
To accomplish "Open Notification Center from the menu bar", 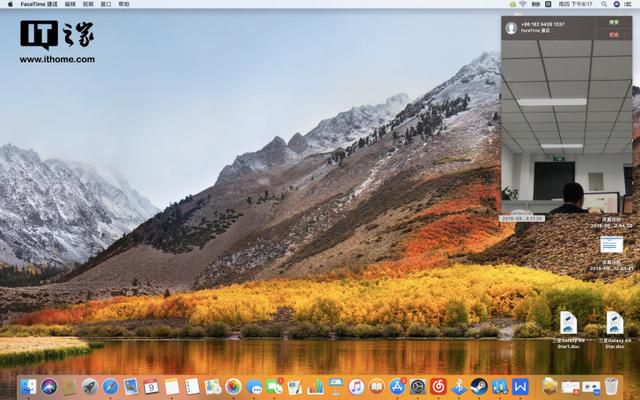I will click(x=630, y=4).
